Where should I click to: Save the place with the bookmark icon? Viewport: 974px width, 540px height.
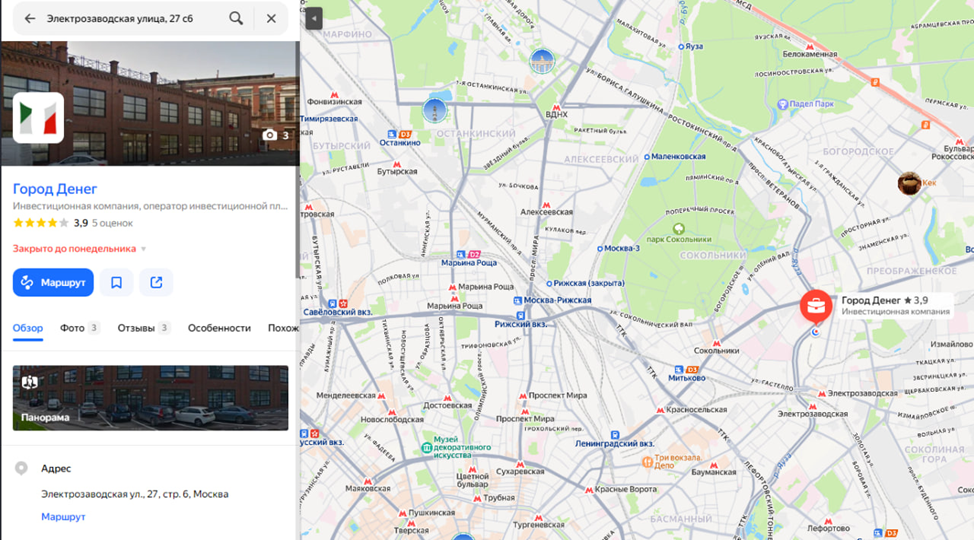pos(116,283)
